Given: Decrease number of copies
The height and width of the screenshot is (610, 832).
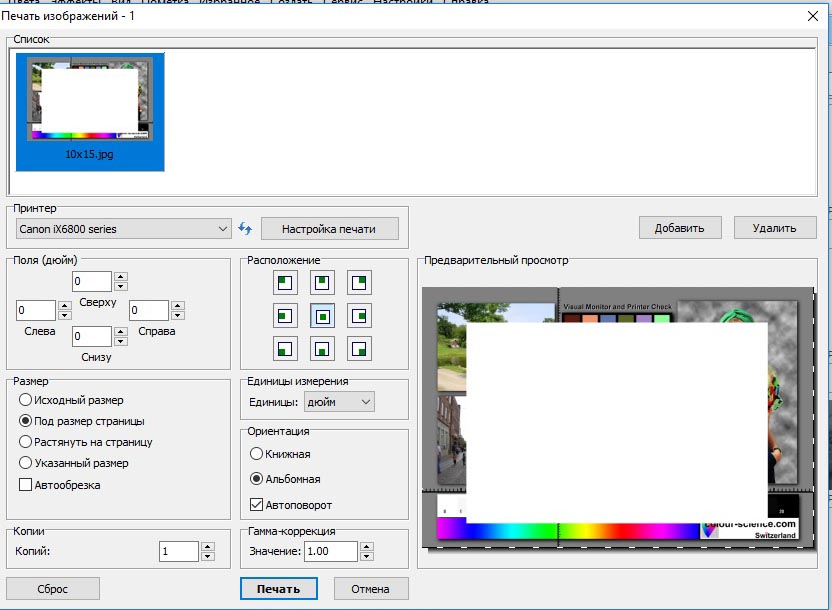Looking at the screenshot, I should pos(208,556).
